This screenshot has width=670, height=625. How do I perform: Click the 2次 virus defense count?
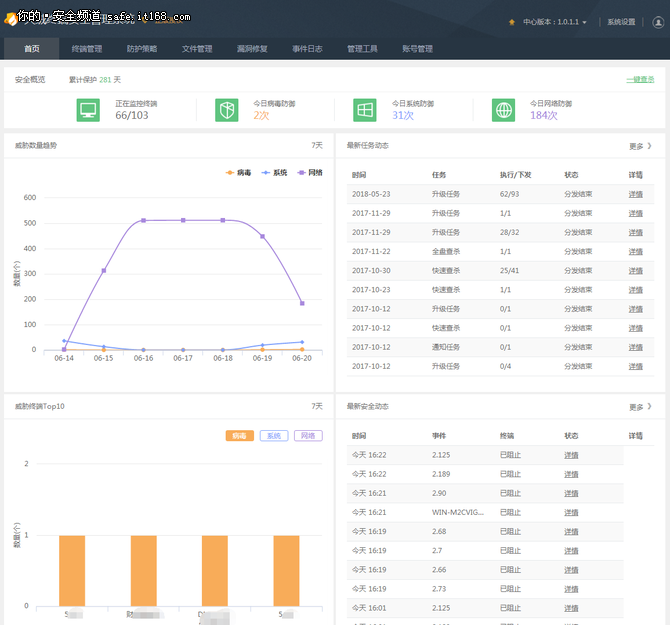261,115
